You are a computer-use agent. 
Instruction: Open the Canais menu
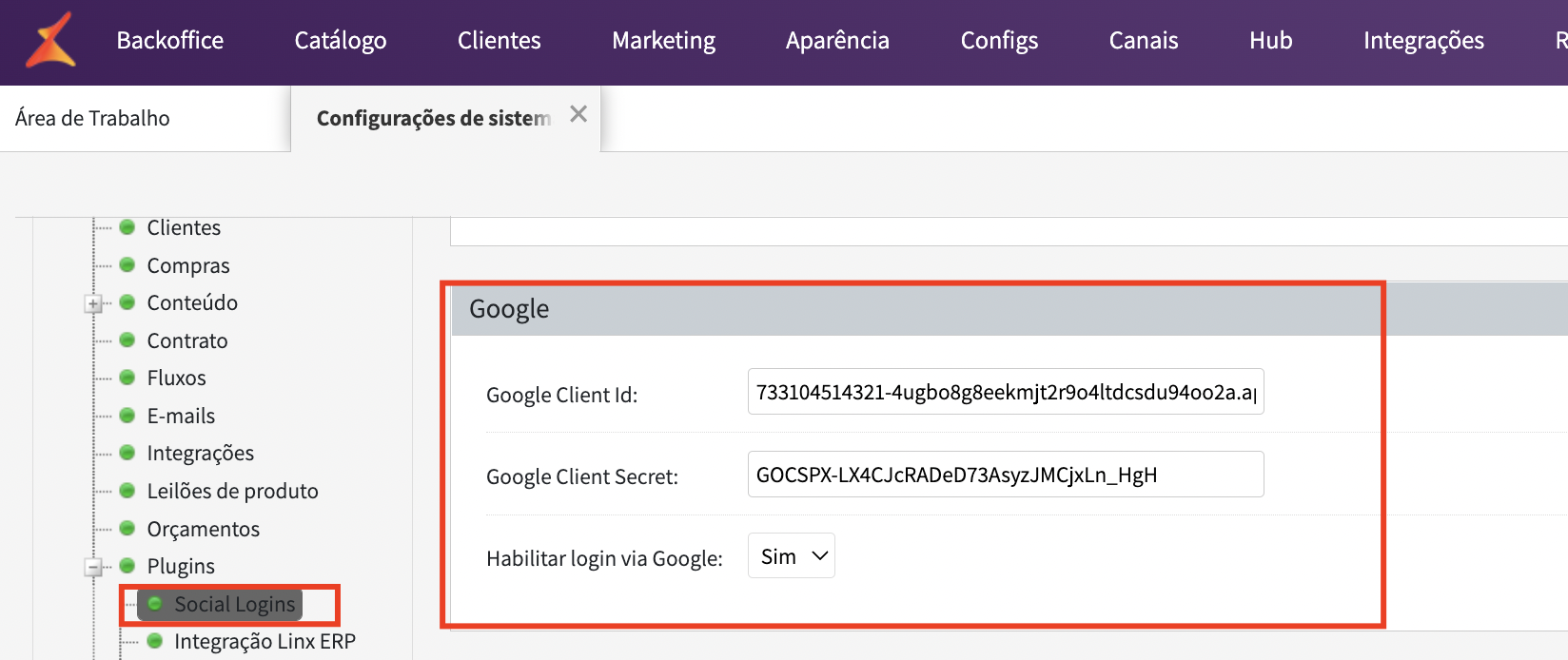[x=1144, y=41]
